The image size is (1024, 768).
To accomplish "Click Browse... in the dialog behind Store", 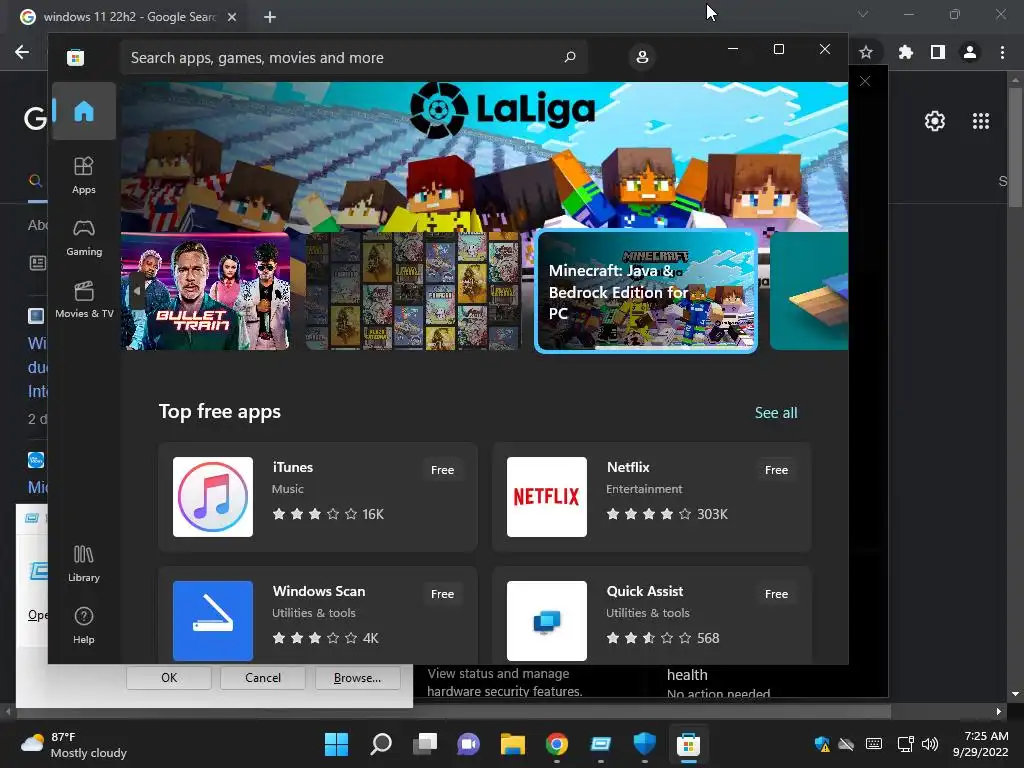I will (357, 678).
